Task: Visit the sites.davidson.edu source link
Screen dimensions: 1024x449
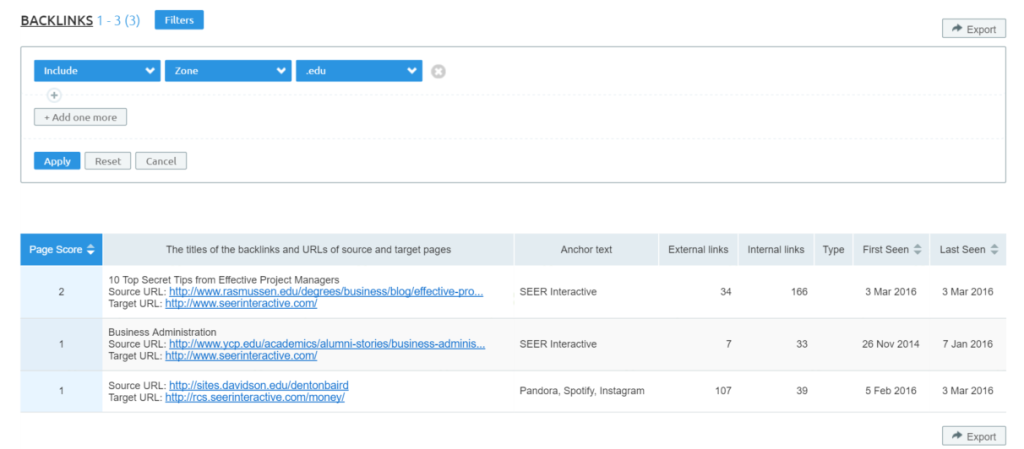Action: click(x=258, y=385)
